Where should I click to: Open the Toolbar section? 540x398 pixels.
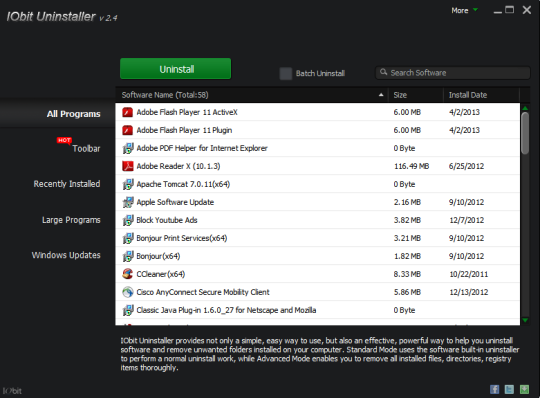coord(86,149)
